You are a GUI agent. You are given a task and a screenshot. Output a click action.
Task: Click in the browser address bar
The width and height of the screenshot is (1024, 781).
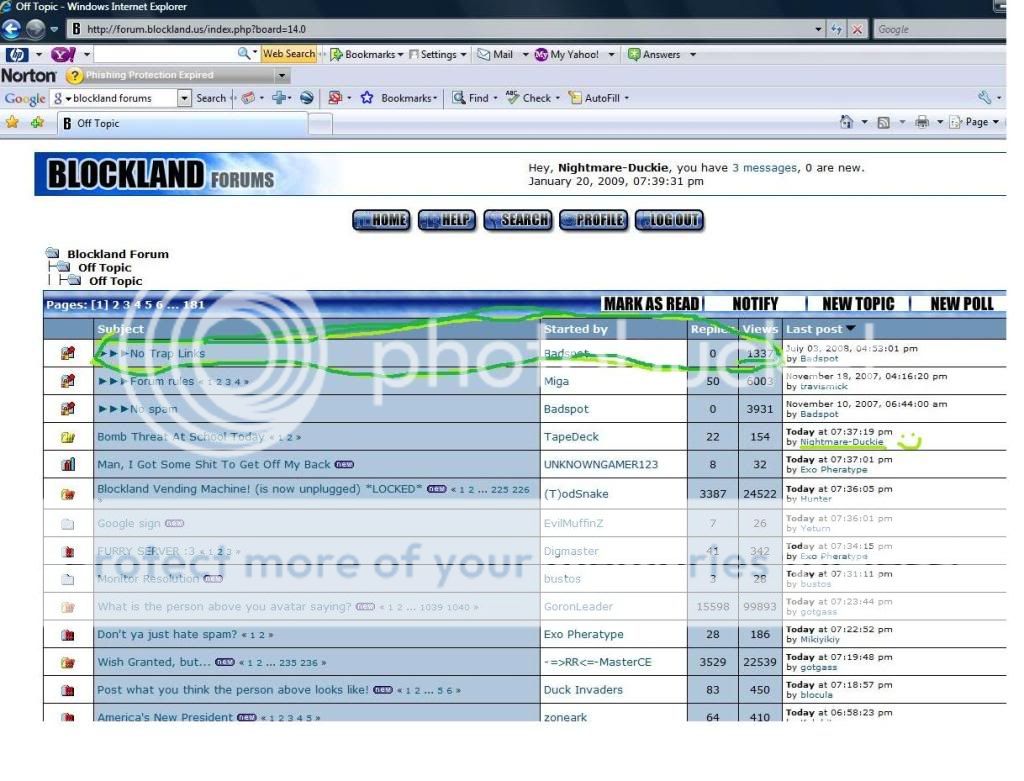click(444, 29)
